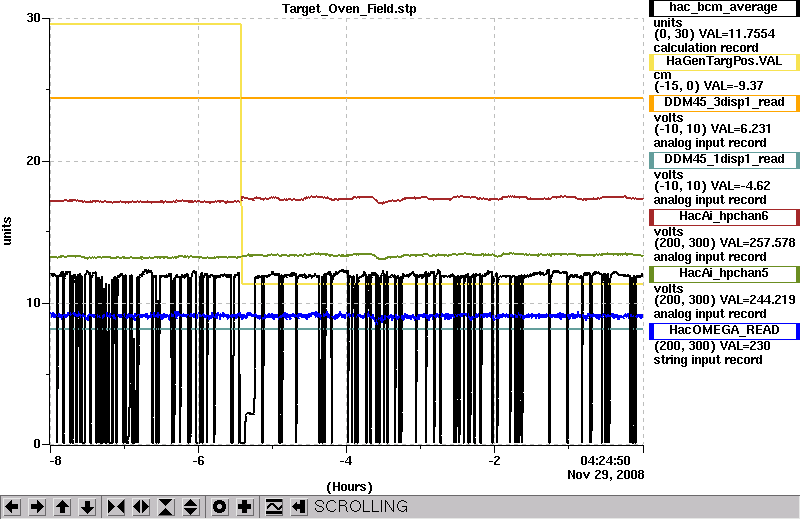The height and width of the screenshot is (519, 800).
Task: Pan the plot right with the right arrow
Action: [37, 507]
